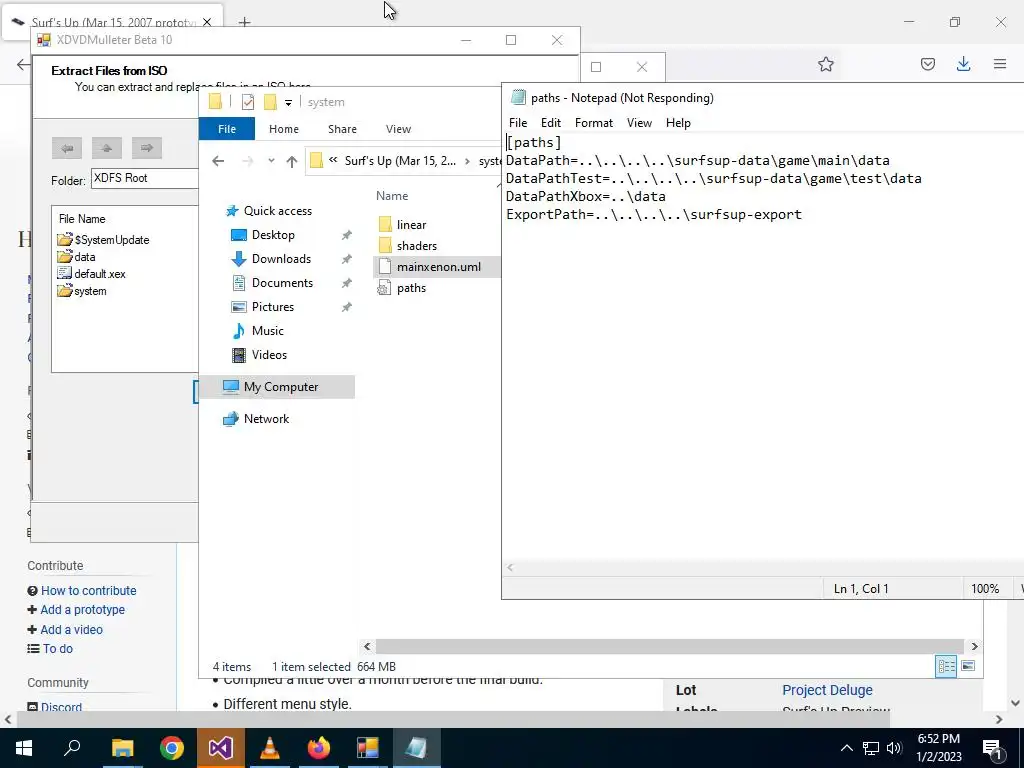Image resolution: width=1024 pixels, height=768 pixels.
Task: Click Explorer horizontal scrollbar track
Action: tap(669, 647)
